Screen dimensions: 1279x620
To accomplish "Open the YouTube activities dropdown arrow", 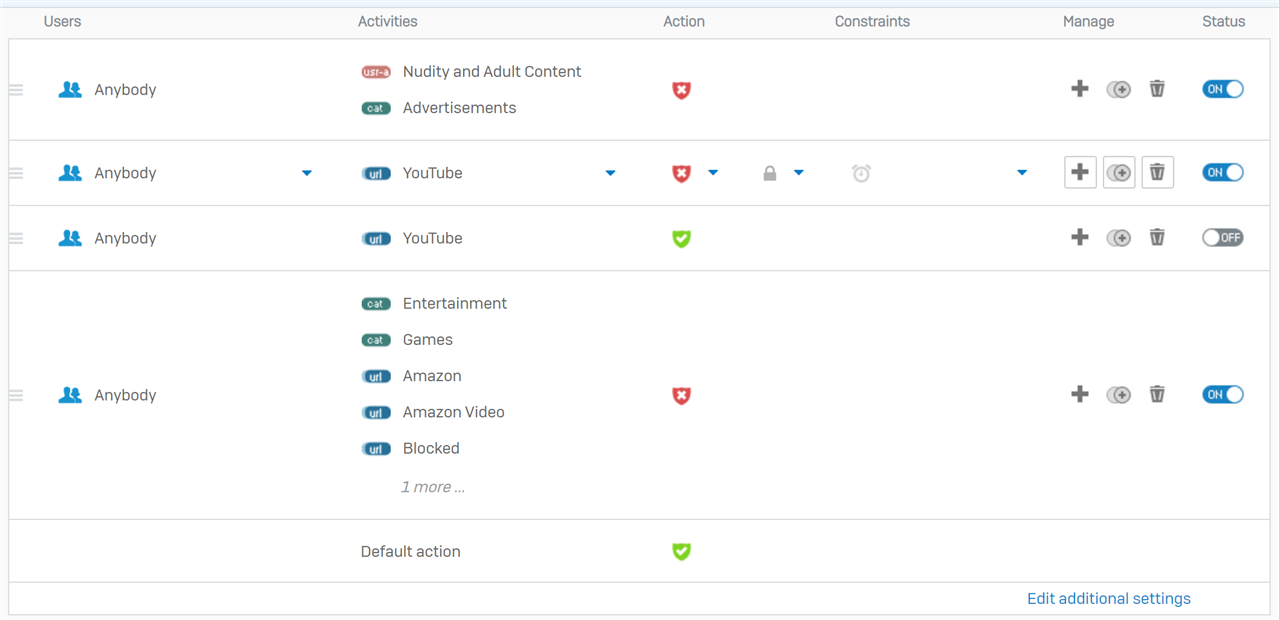I will [x=610, y=173].
